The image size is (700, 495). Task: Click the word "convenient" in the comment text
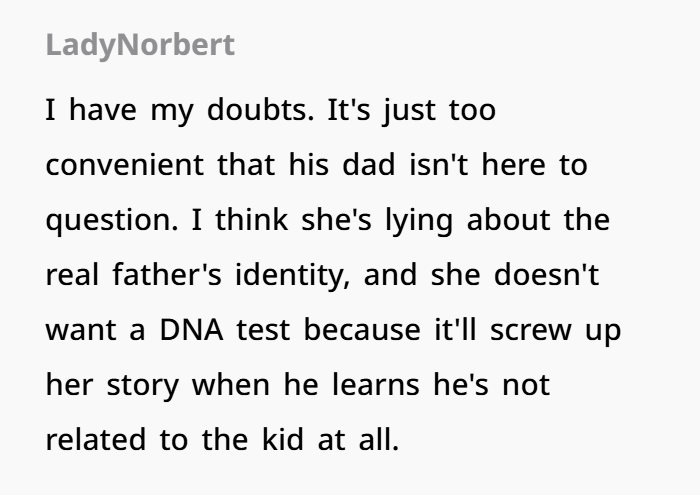pos(125,165)
